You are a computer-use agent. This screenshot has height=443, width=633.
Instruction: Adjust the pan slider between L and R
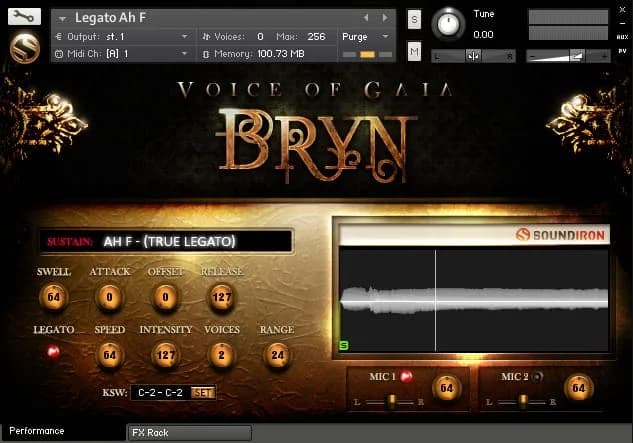coord(474,56)
